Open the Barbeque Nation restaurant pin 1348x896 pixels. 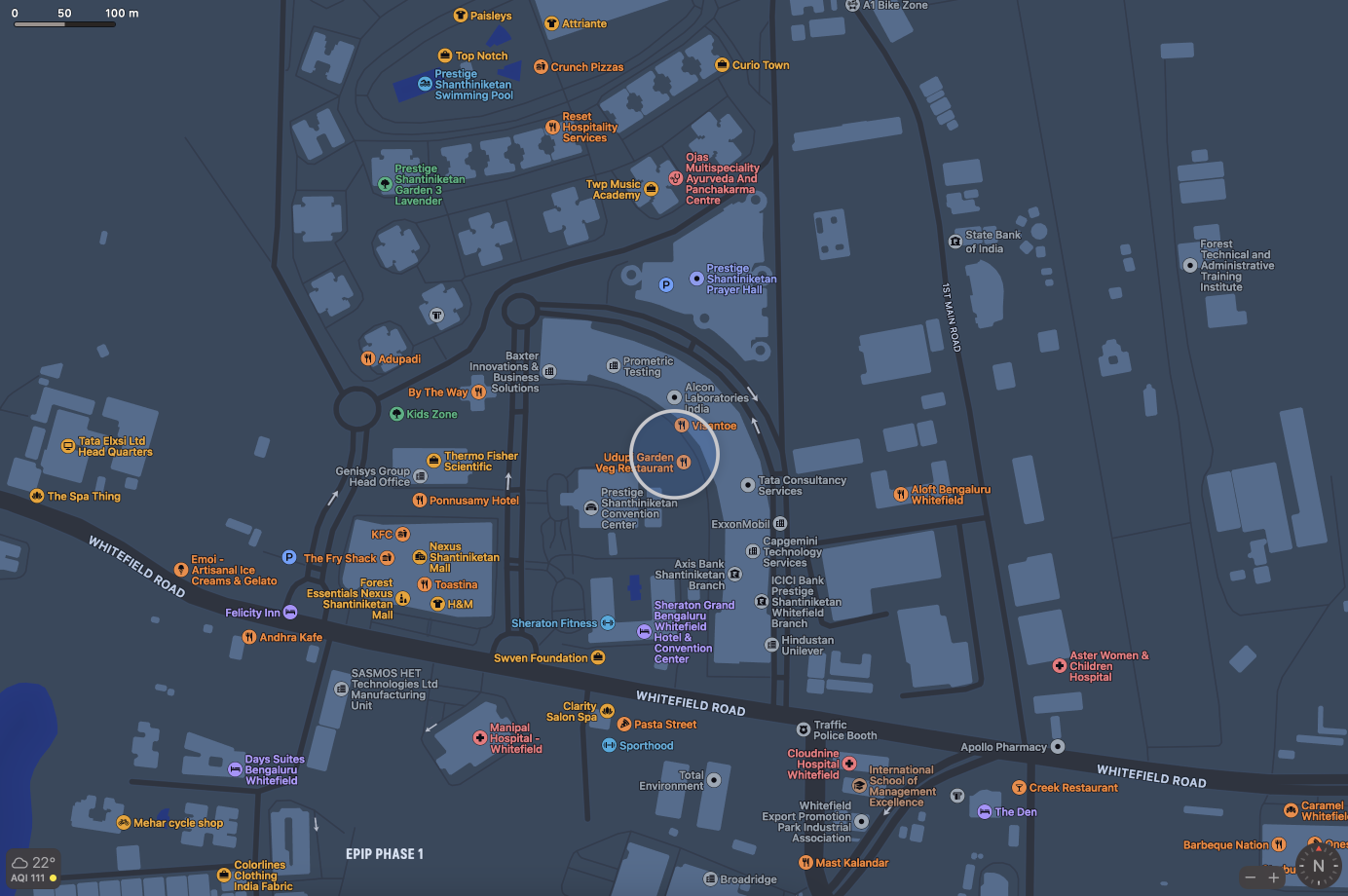click(x=1279, y=844)
